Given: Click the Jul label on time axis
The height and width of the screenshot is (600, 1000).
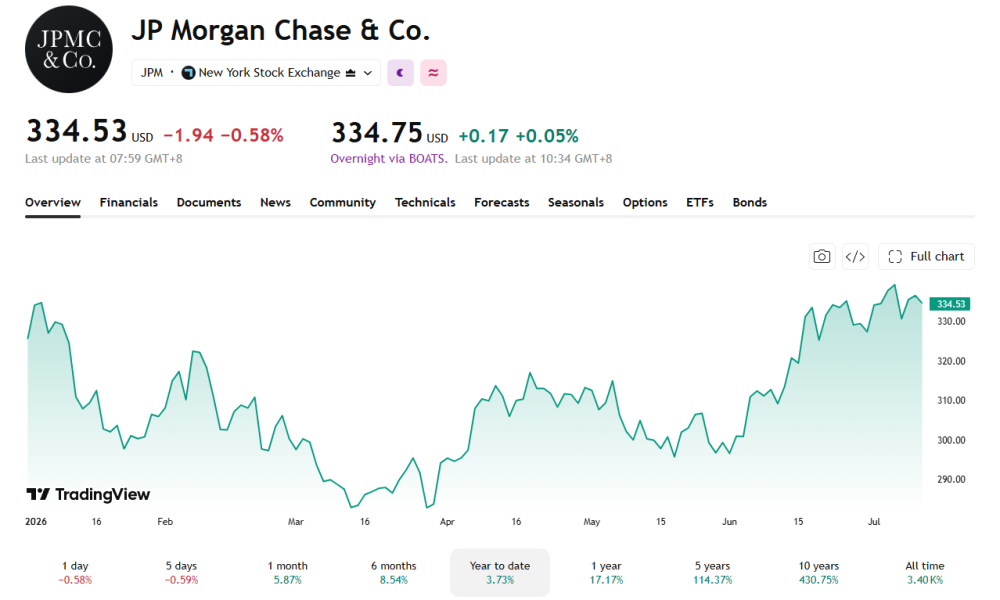Looking at the screenshot, I should point(874,522).
